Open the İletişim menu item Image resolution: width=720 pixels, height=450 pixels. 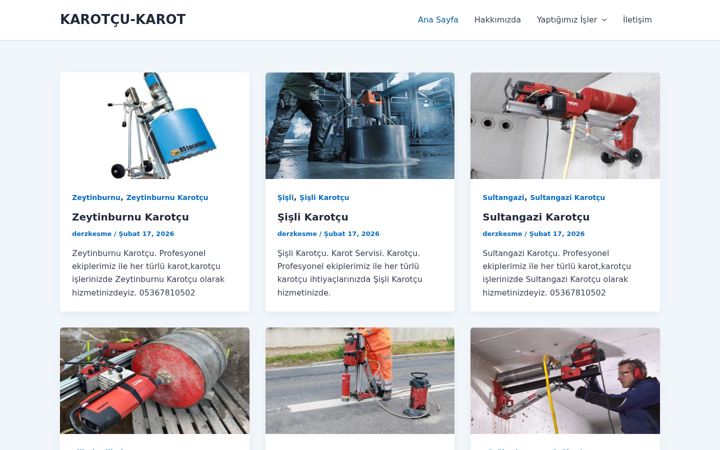[637, 20]
